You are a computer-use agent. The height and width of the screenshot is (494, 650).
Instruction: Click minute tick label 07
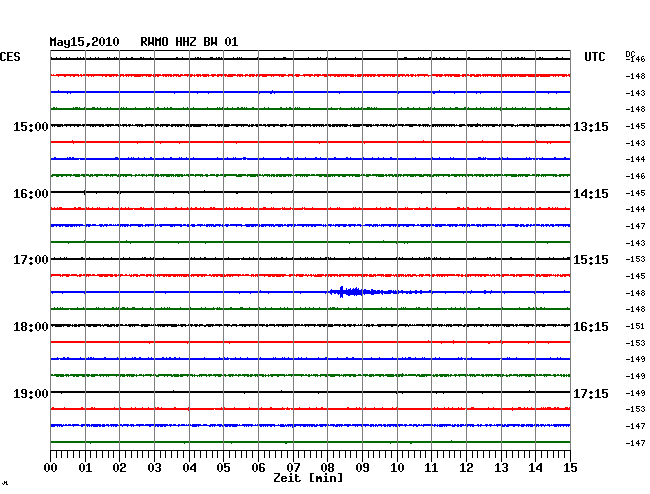(x=293, y=468)
